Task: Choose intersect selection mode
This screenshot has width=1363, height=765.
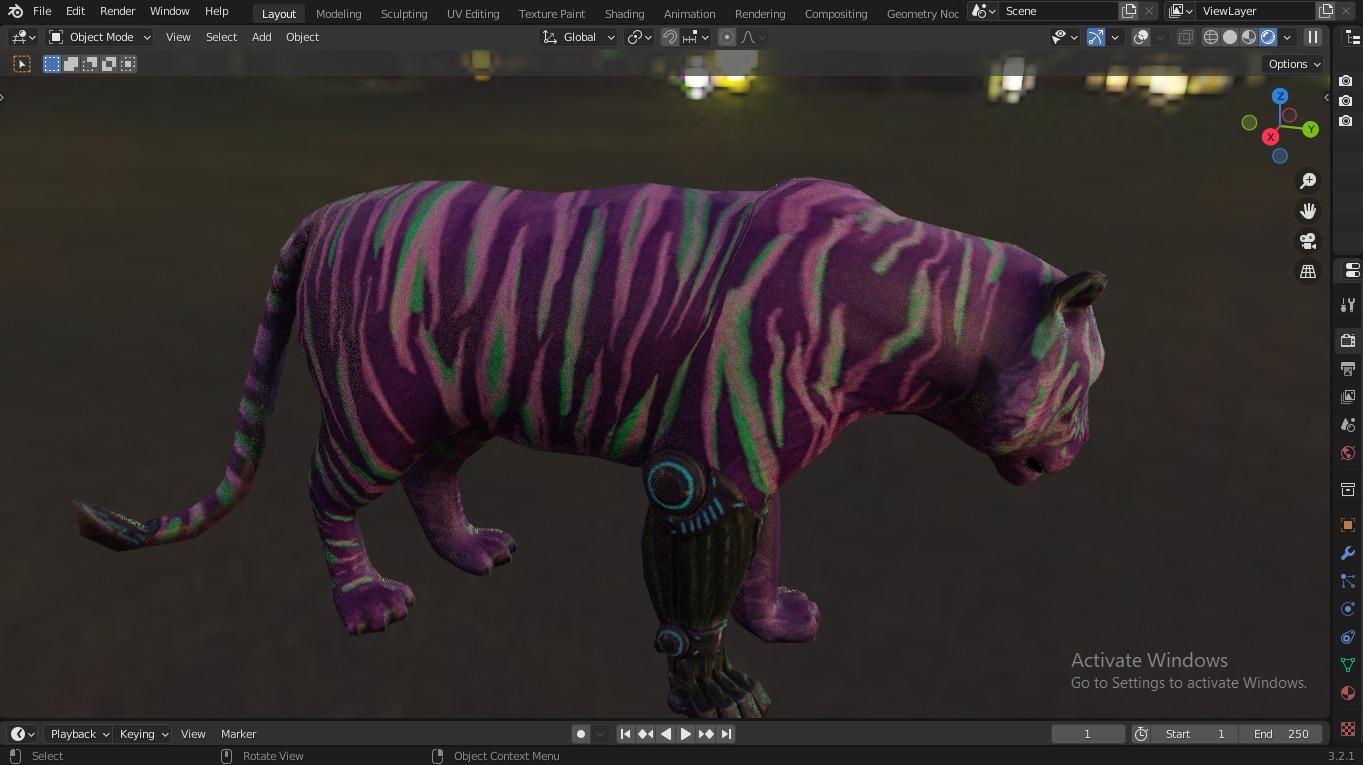Action: pyautogui.click(x=128, y=64)
